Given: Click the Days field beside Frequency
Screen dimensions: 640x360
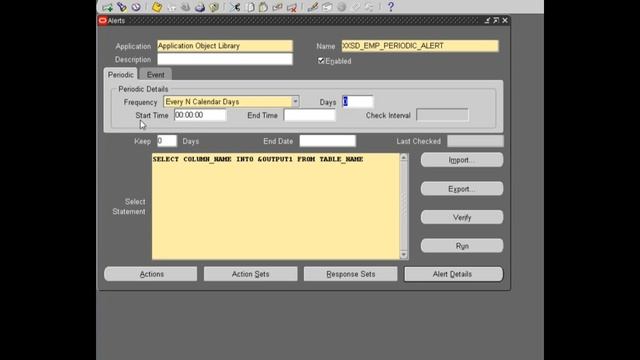Looking at the screenshot, I should pos(358,102).
